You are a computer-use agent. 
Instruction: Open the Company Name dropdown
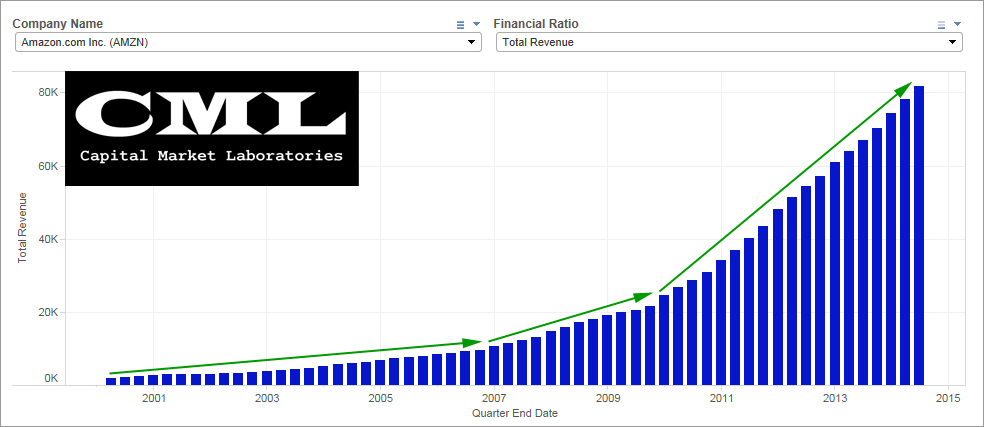248,42
